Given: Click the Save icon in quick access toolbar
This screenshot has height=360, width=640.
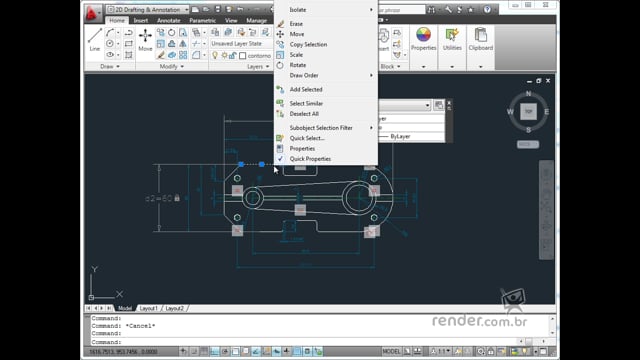Looking at the screenshot, I should (218, 9).
